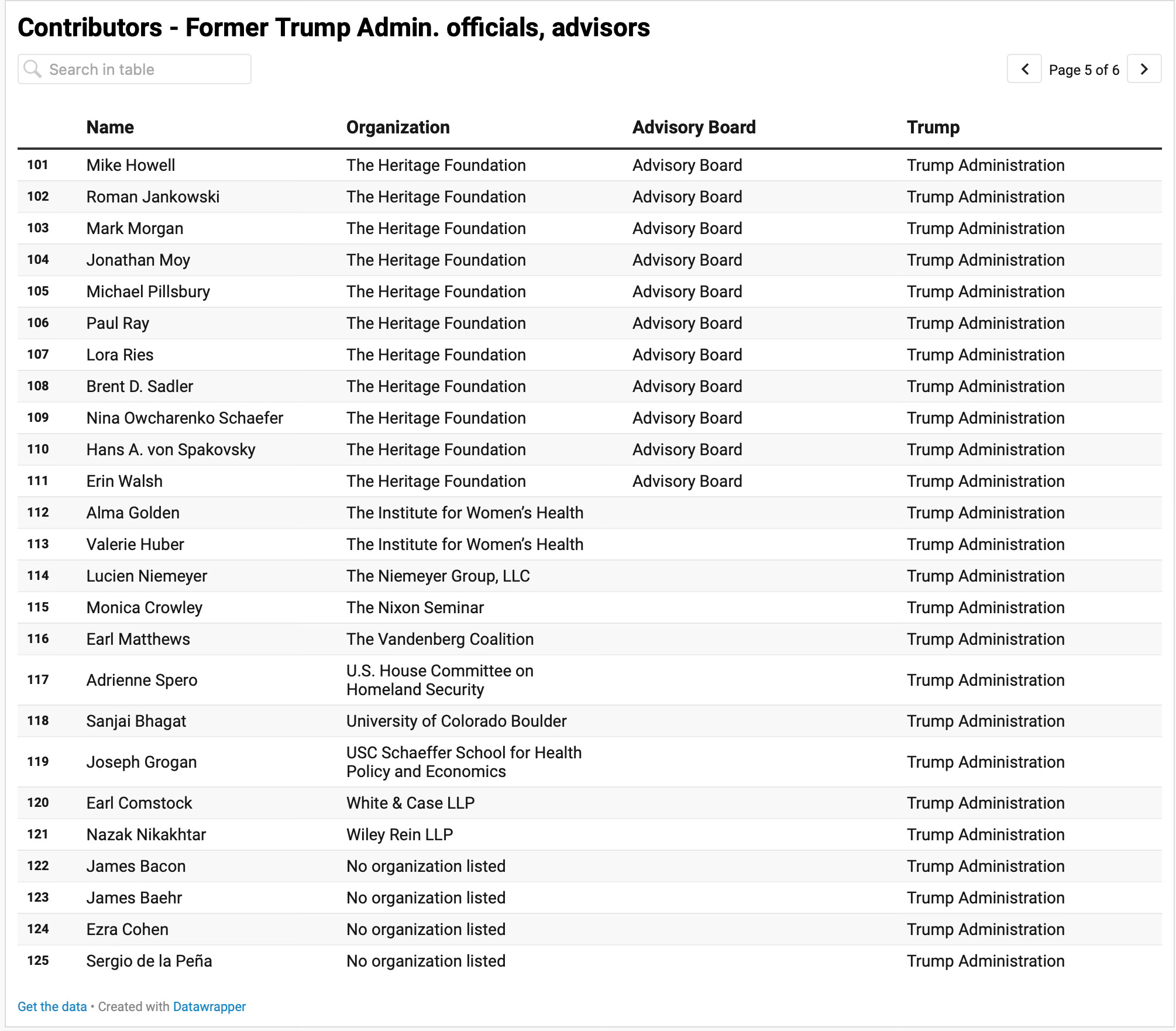Select row number 125

click(x=37, y=961)
